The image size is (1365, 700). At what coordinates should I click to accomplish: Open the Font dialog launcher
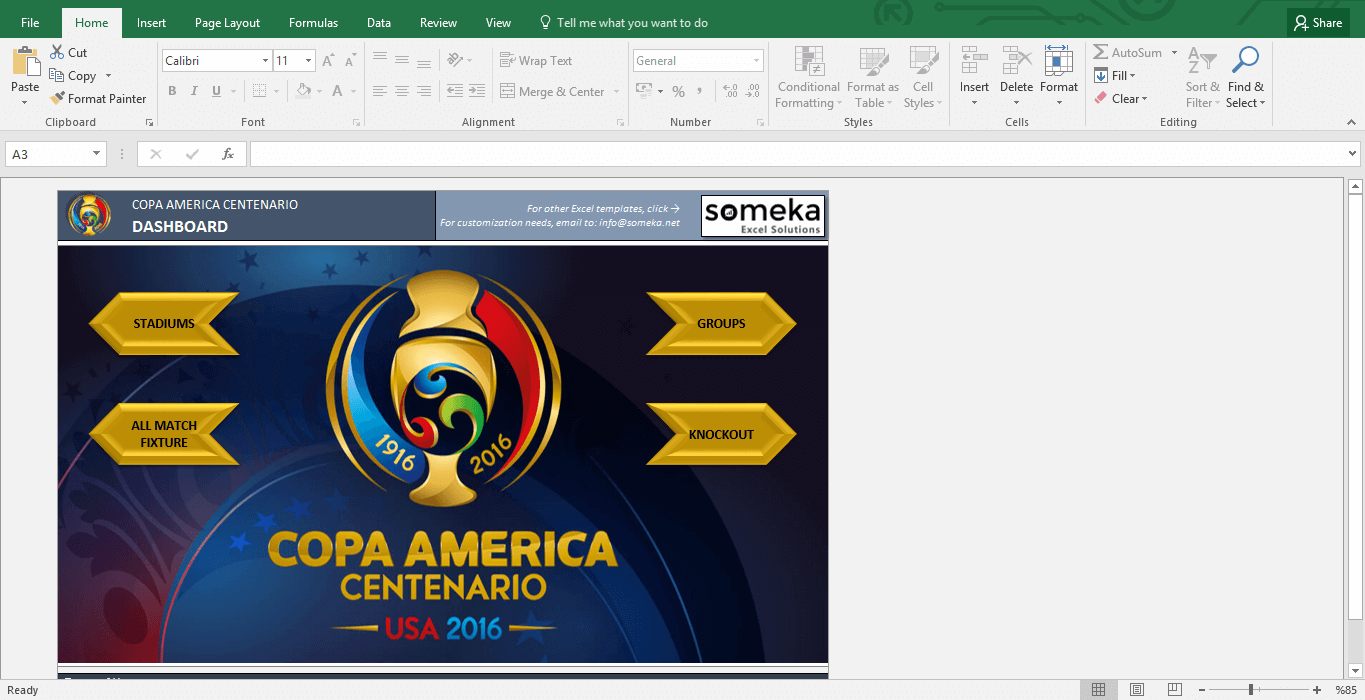pyautogui.click(x=356, y=122)
